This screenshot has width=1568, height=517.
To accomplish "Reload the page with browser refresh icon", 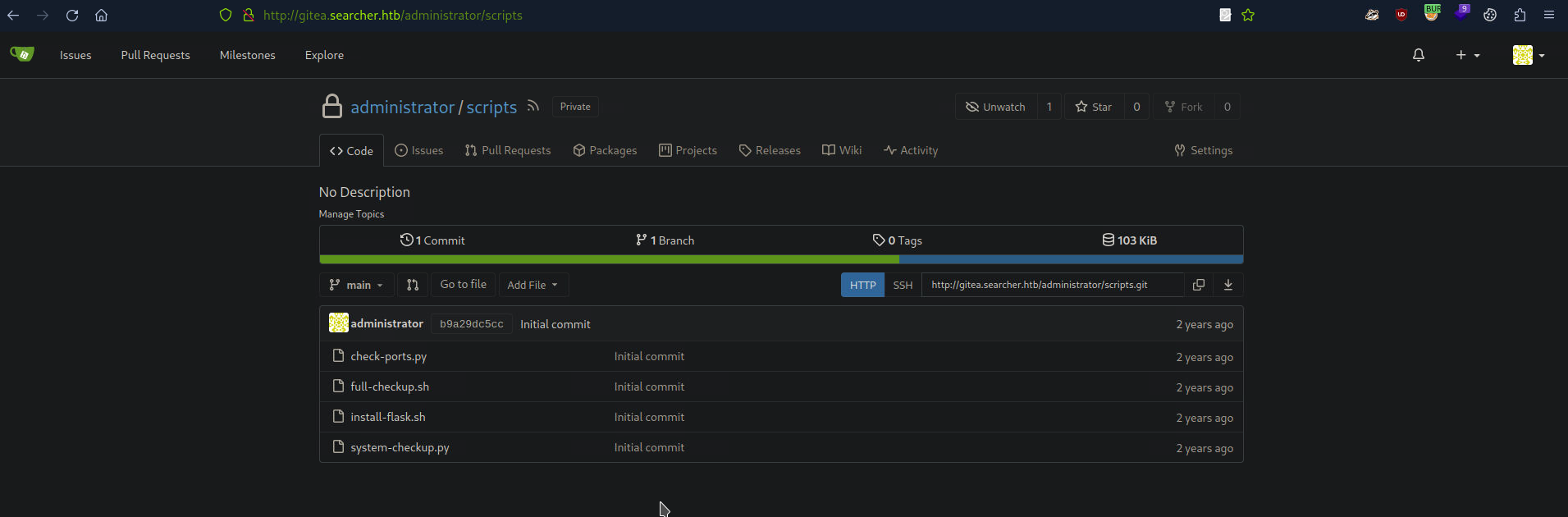I will (x=72, y=15).
